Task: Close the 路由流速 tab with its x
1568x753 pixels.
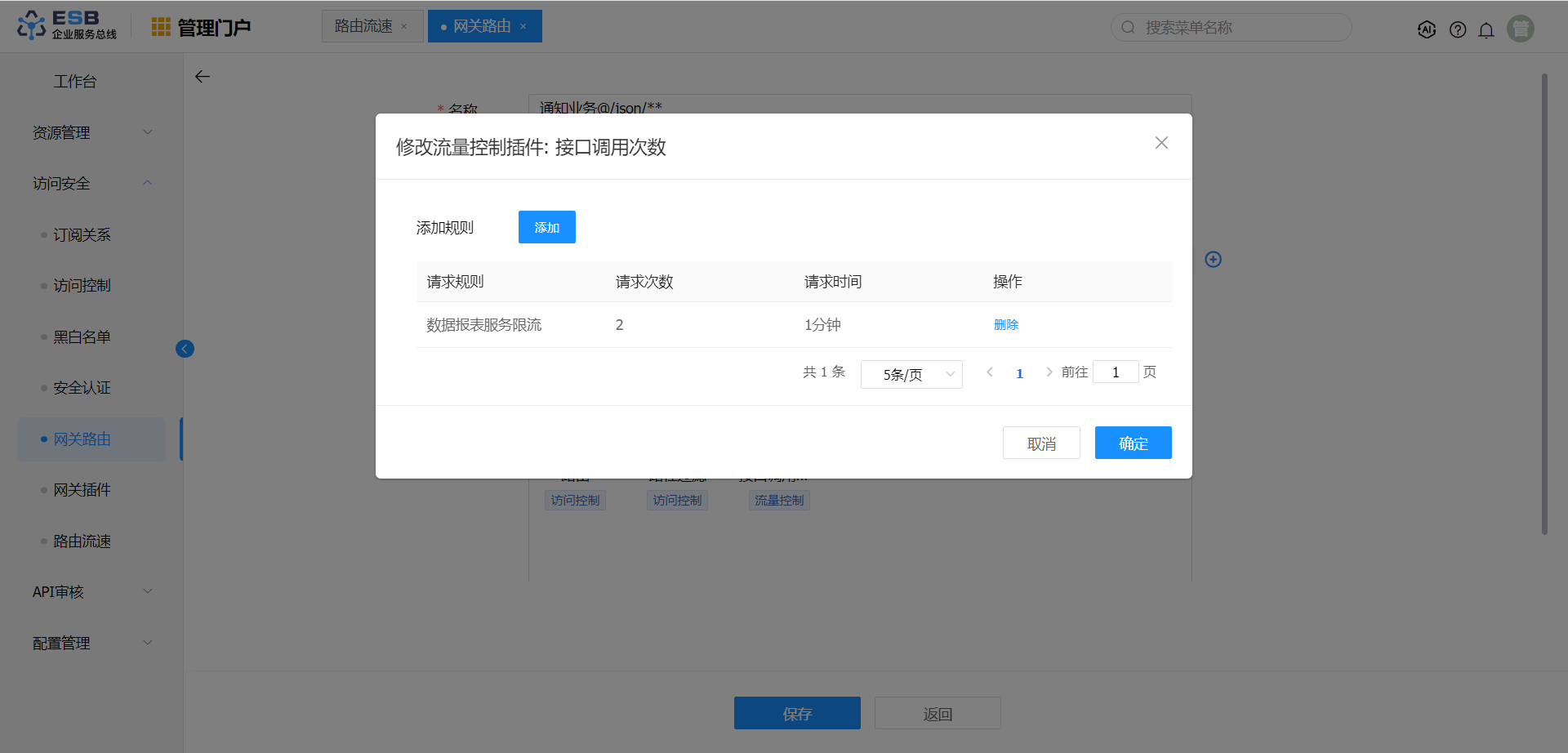Action: (x=404, y=27)
